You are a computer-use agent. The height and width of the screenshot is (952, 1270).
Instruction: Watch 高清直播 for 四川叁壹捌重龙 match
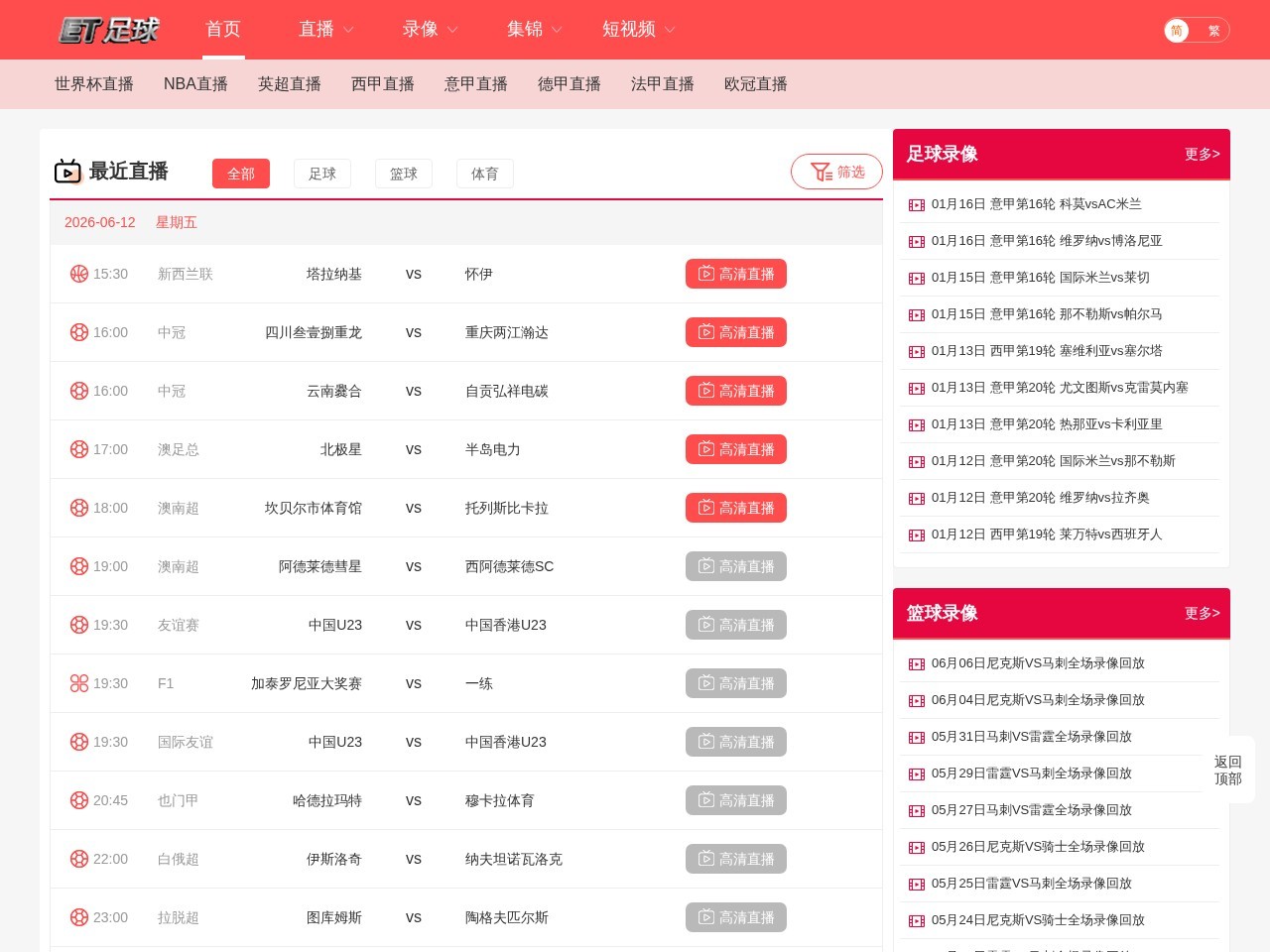pos(736,332)
